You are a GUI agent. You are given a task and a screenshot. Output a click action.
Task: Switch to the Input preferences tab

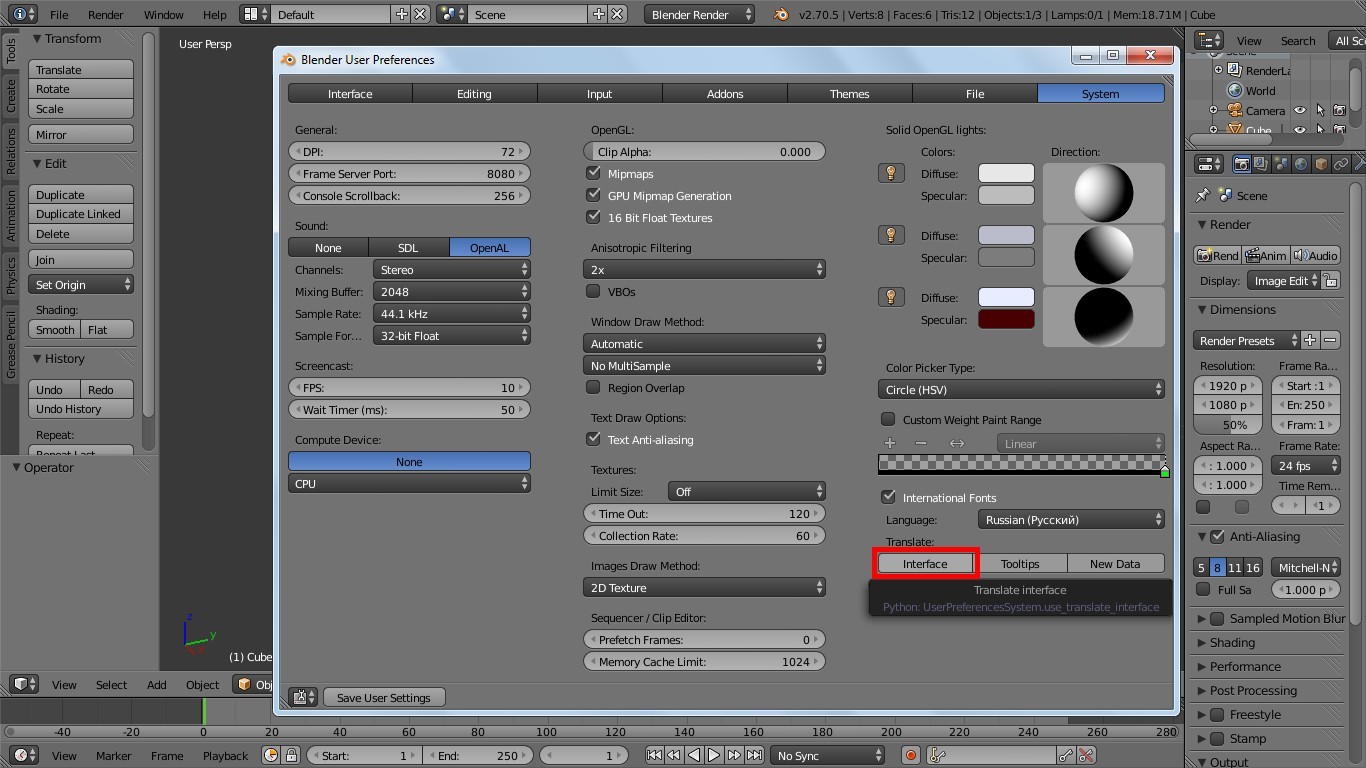[599, 94]
